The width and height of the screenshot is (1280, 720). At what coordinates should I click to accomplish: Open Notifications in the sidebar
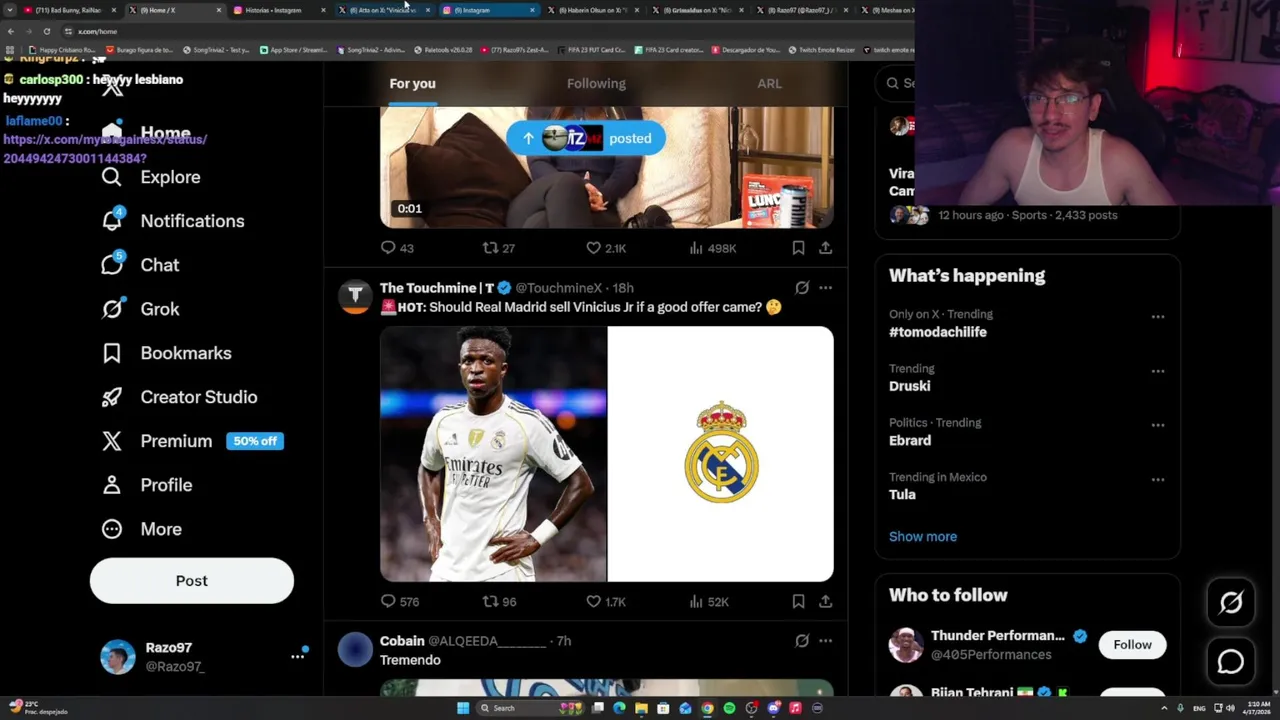coord(172,221)
